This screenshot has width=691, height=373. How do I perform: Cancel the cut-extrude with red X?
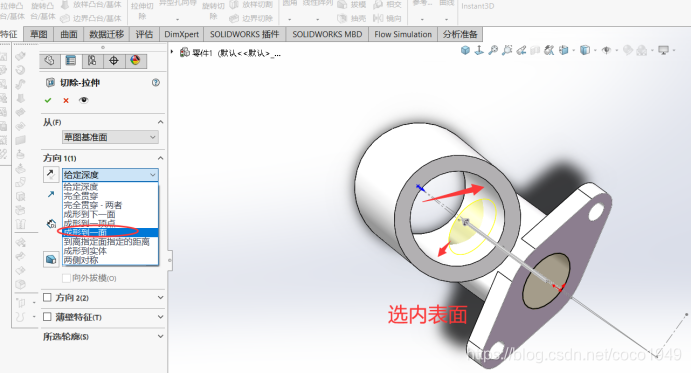point(66,100)
